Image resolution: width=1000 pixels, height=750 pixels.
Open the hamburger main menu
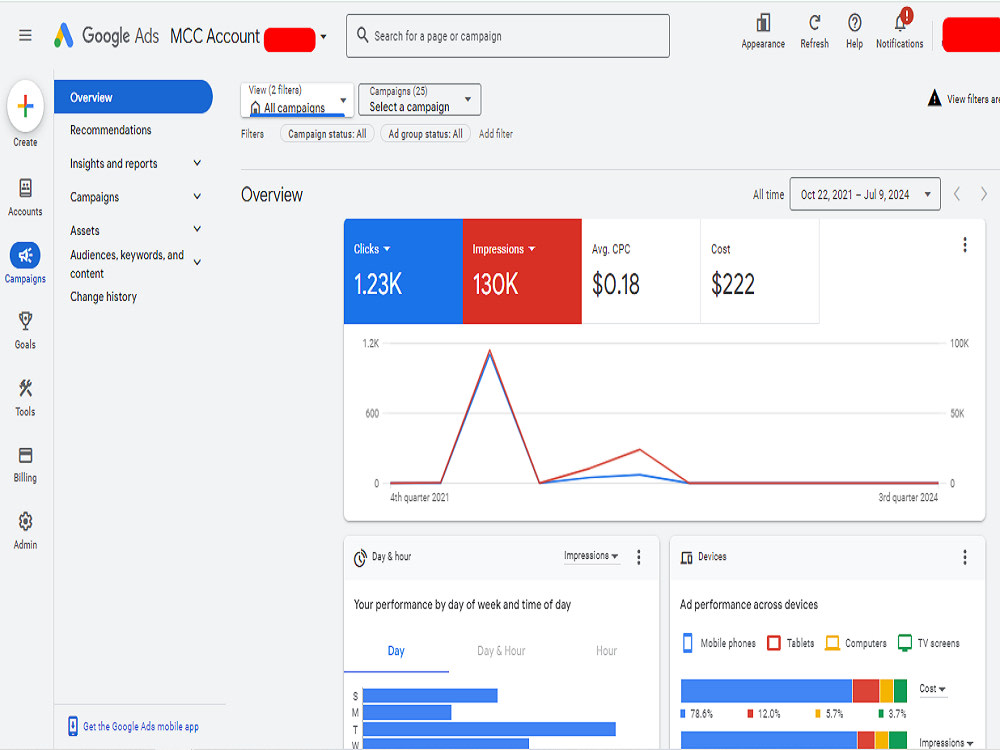coord(25,36)
